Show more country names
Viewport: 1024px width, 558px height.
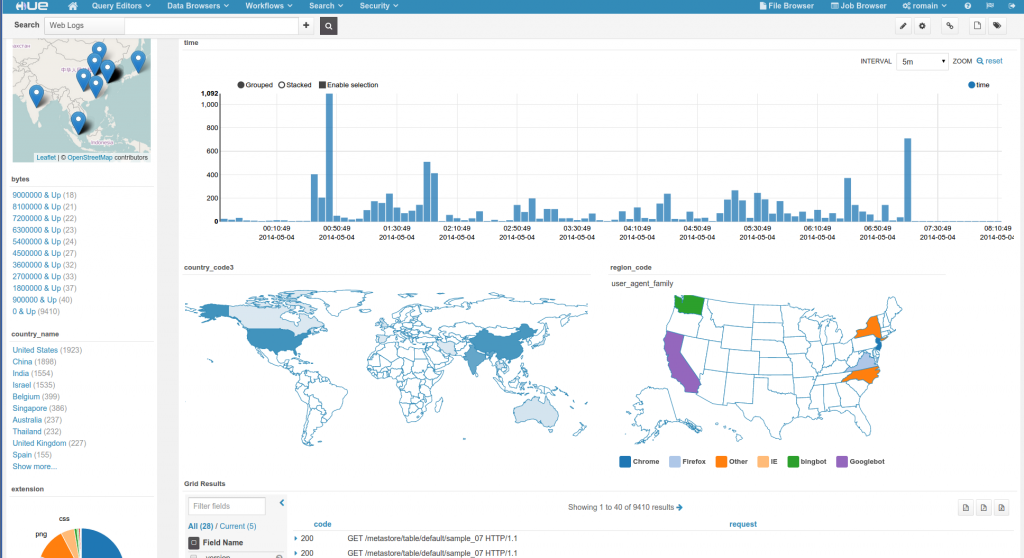[35, 467]
